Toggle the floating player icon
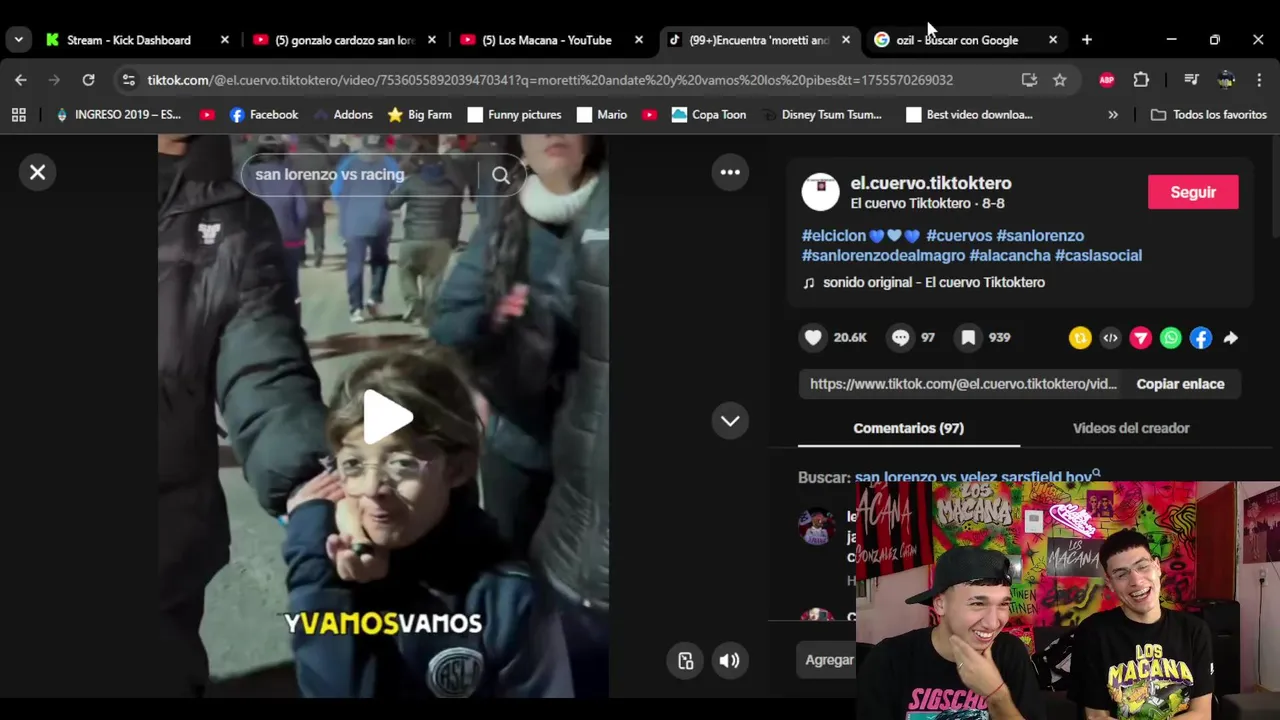Screen dimensions: 1280x720 pyautogui.click(x=685, y=660)
